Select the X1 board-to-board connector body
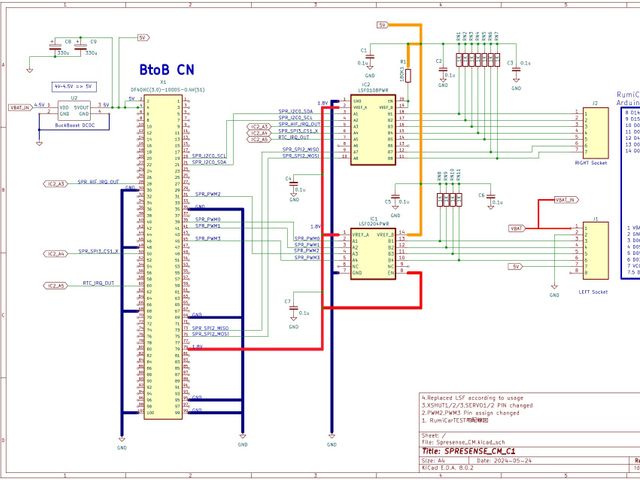 163,257
